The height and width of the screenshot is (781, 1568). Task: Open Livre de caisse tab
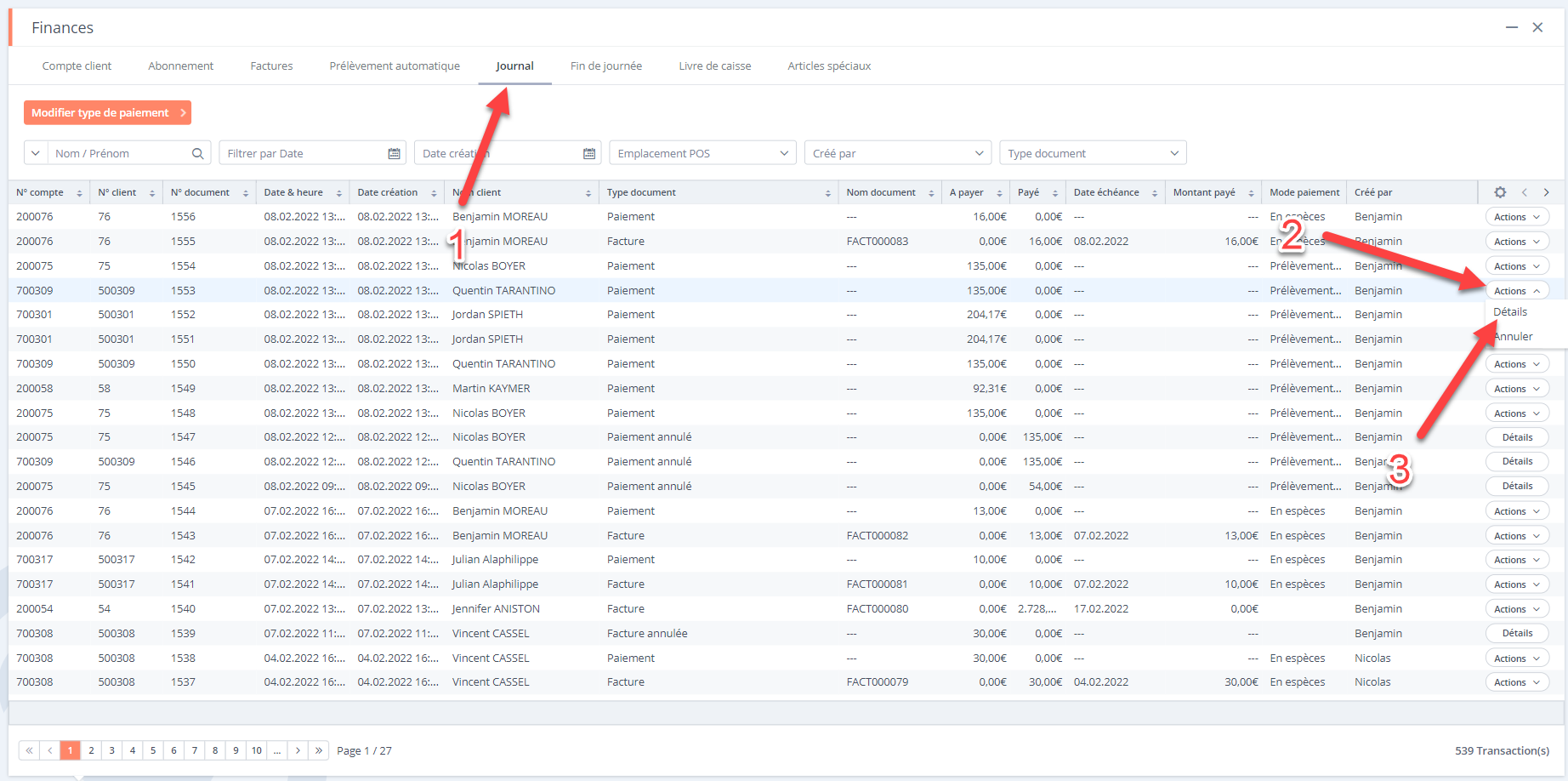(715, 66)
